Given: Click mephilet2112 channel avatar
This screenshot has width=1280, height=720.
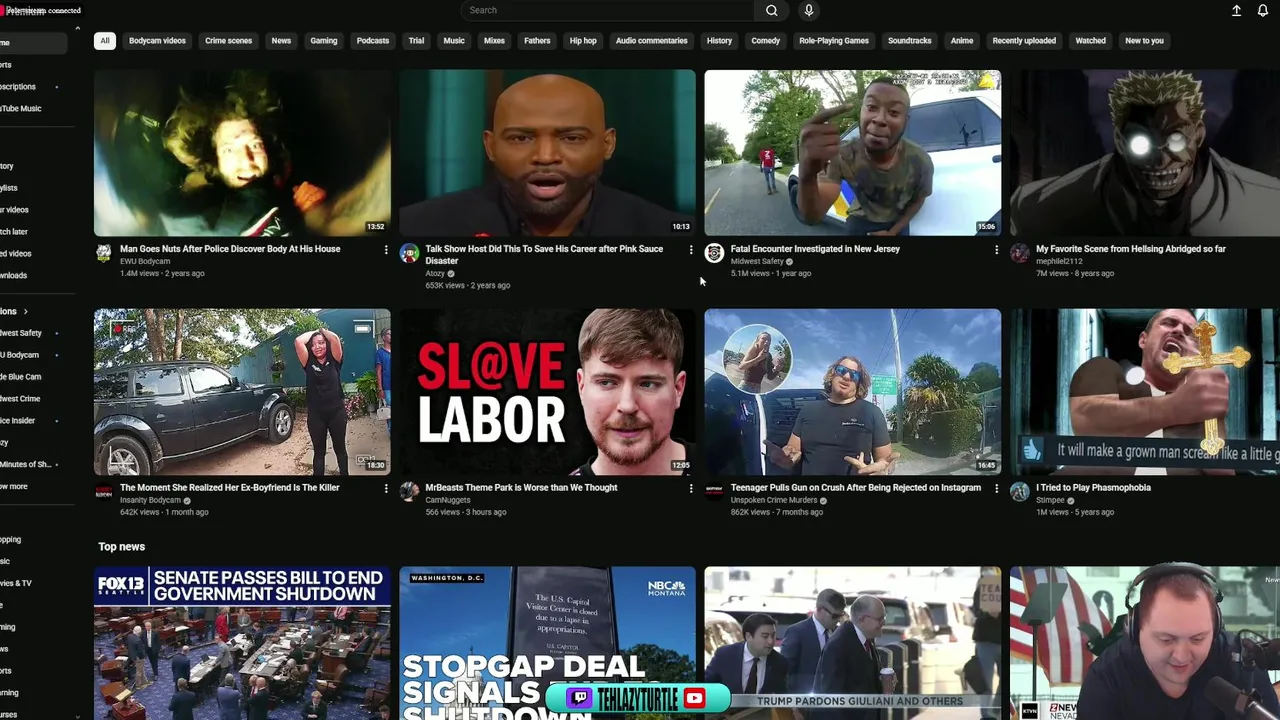Looking at the screenshot, I should (x=1019, y=253).
